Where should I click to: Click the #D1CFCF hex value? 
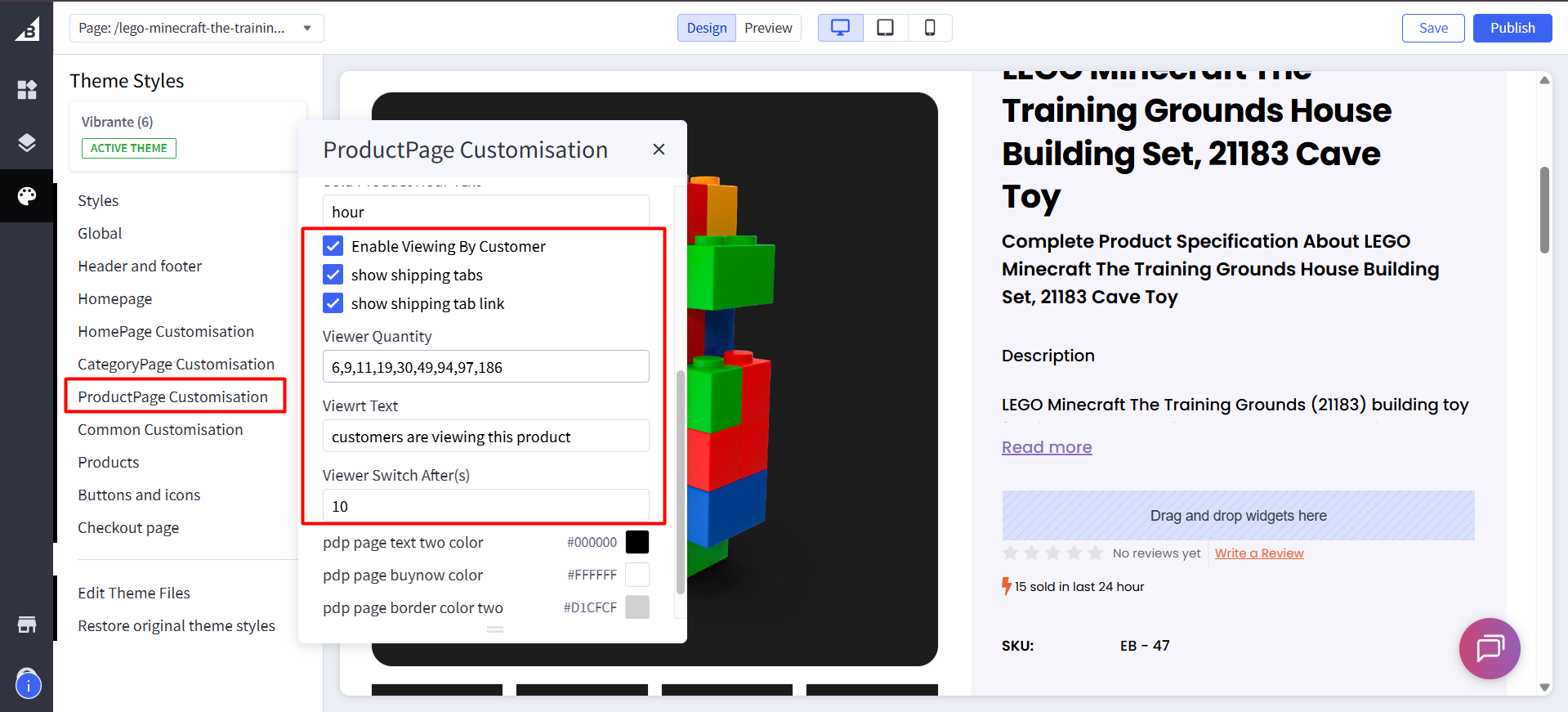(590, 607)
